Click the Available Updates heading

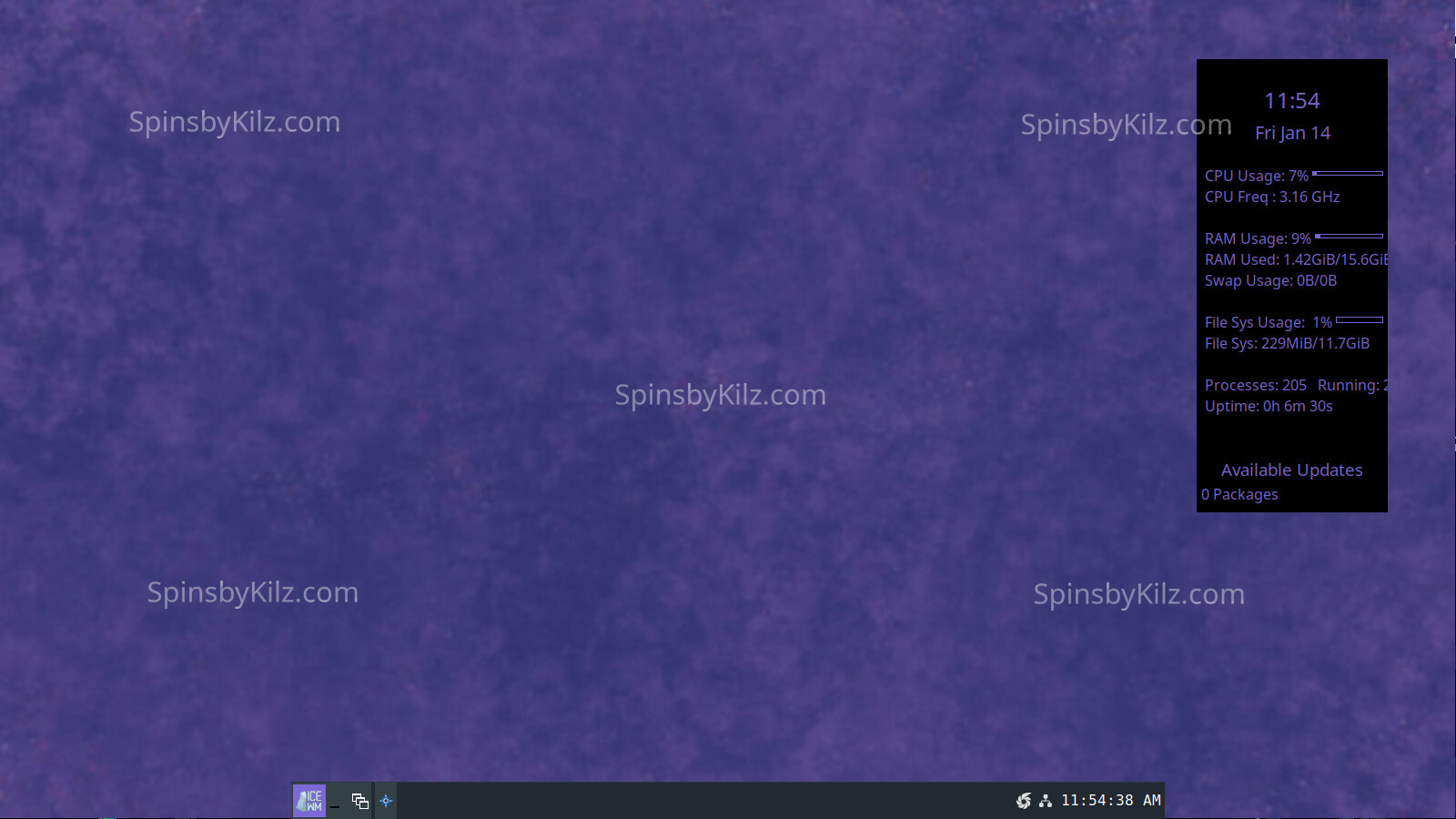click(x=1291, y=470)
